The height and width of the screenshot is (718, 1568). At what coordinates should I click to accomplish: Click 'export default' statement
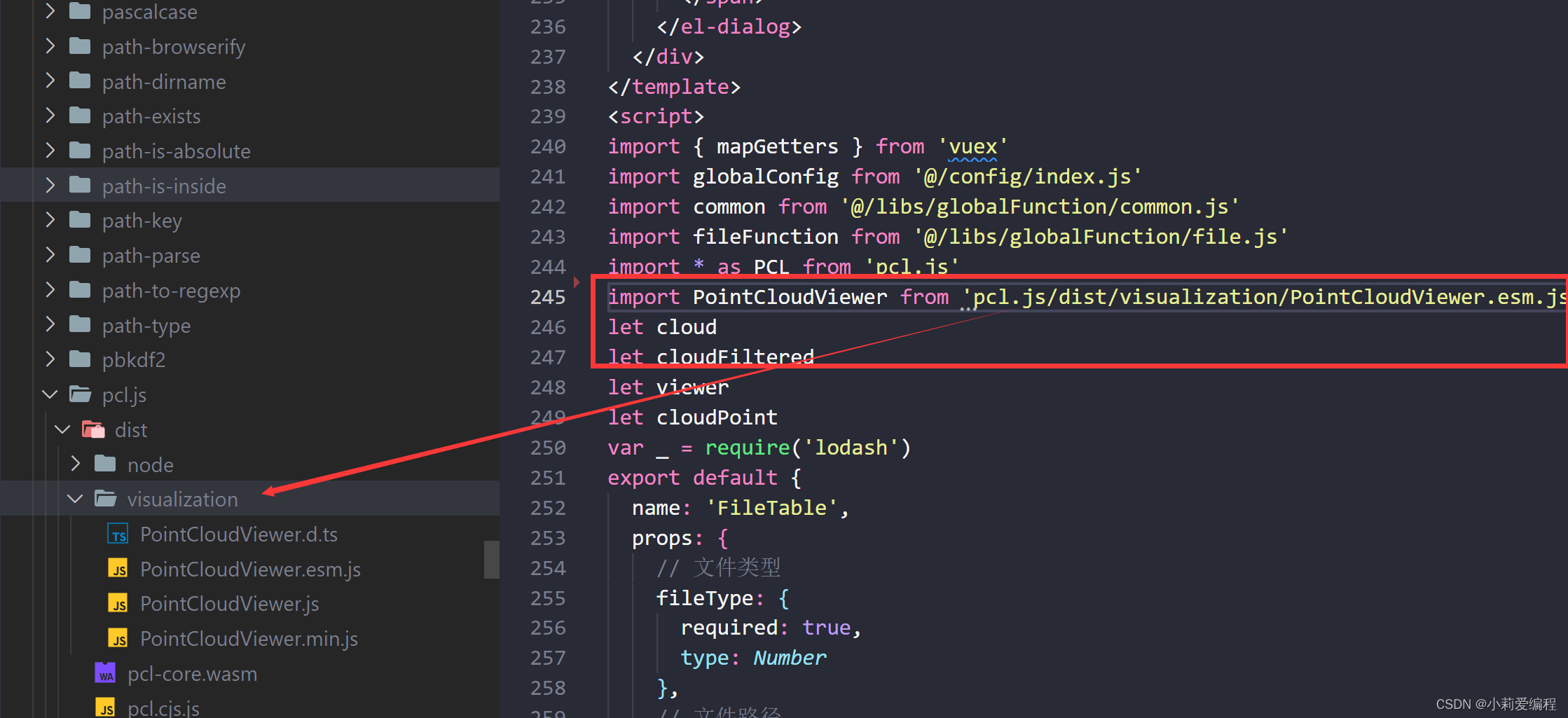(x=692, y=478)
